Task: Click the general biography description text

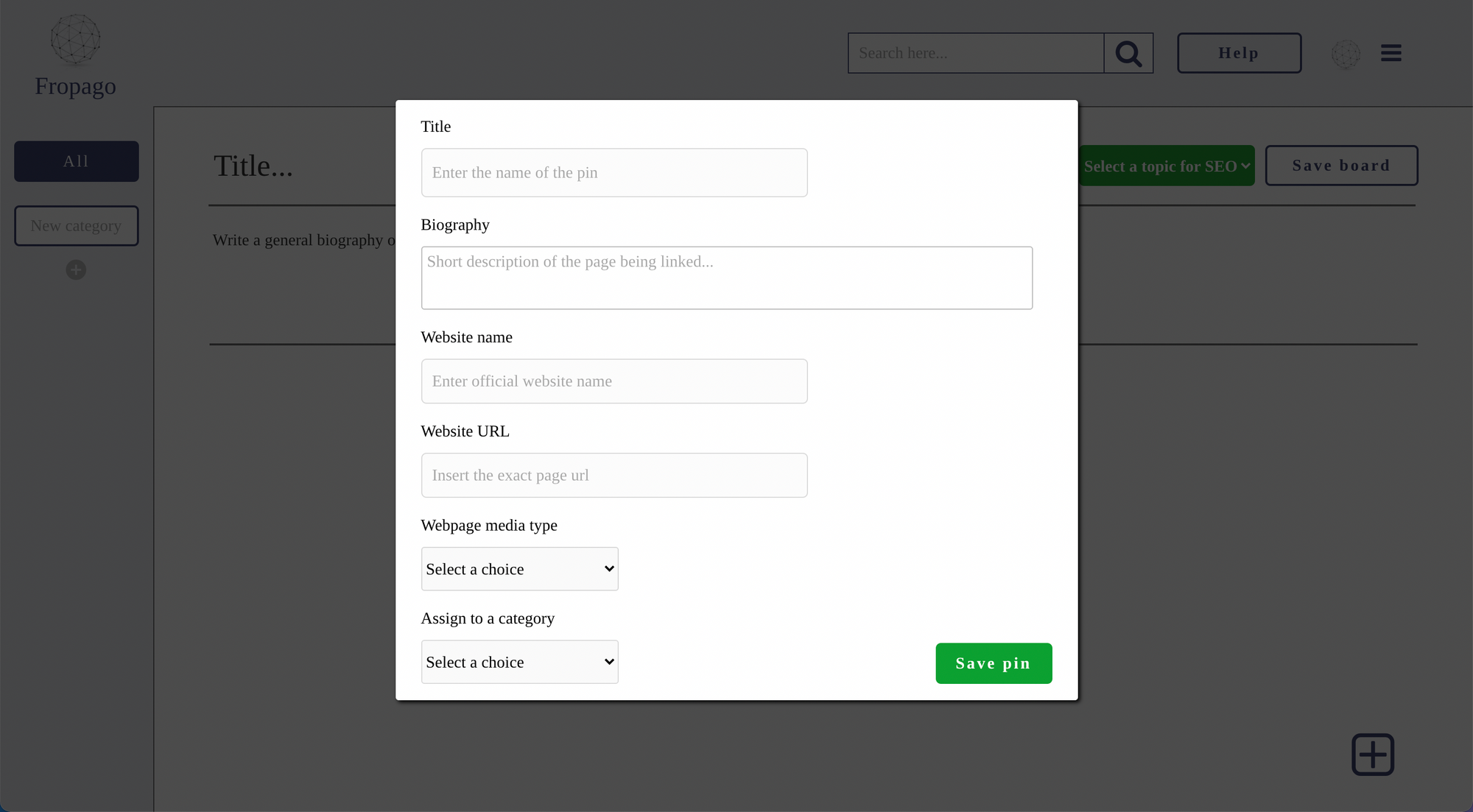Action: pyautogui.click(x=304, y=240)
